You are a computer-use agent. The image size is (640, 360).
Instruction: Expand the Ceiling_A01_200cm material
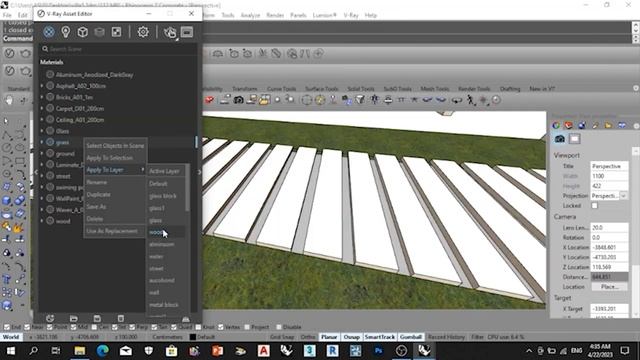coord(42,120)
